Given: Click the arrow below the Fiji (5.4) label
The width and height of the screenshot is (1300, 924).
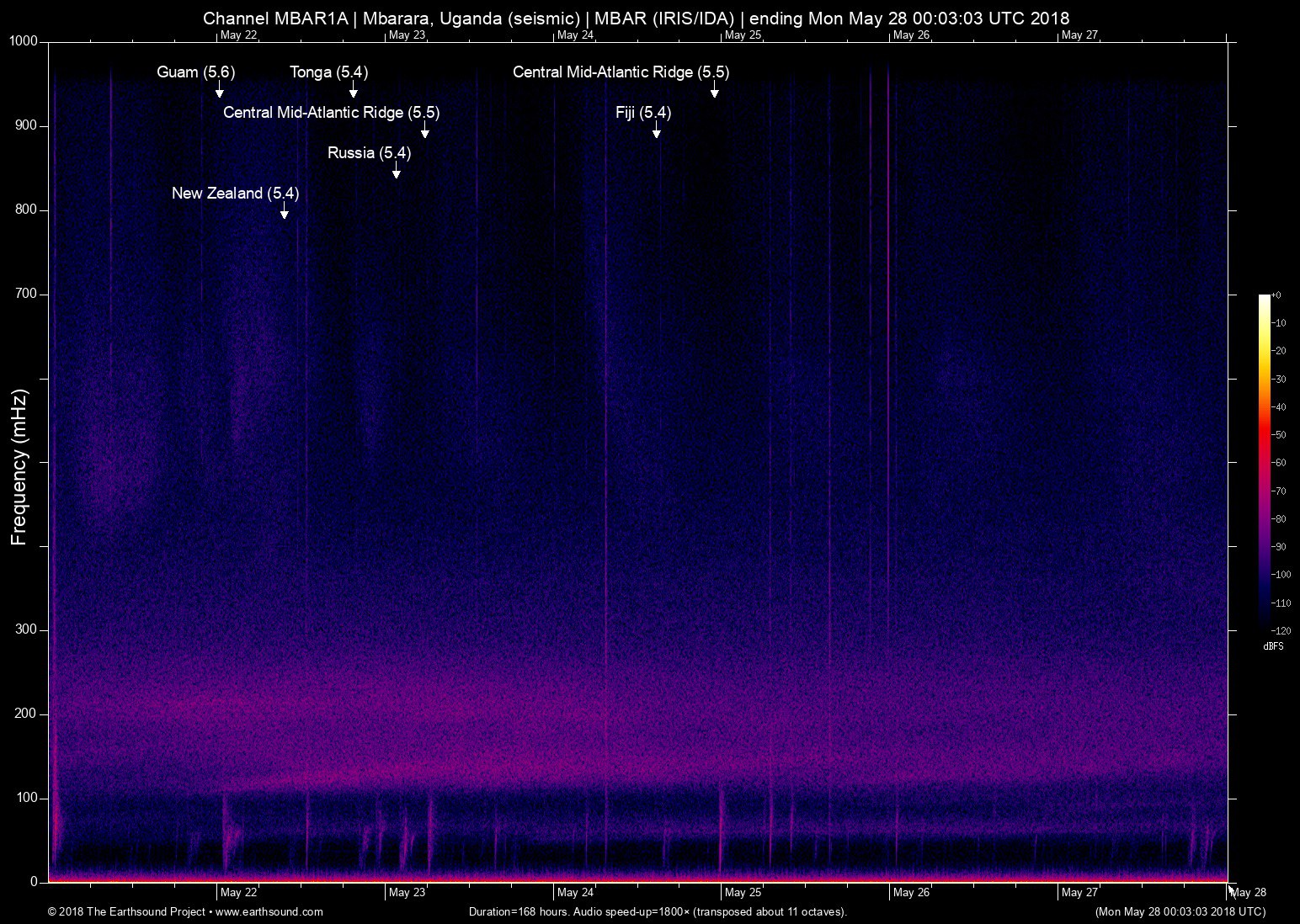Looking at the screenshot, I should (656, 130).
